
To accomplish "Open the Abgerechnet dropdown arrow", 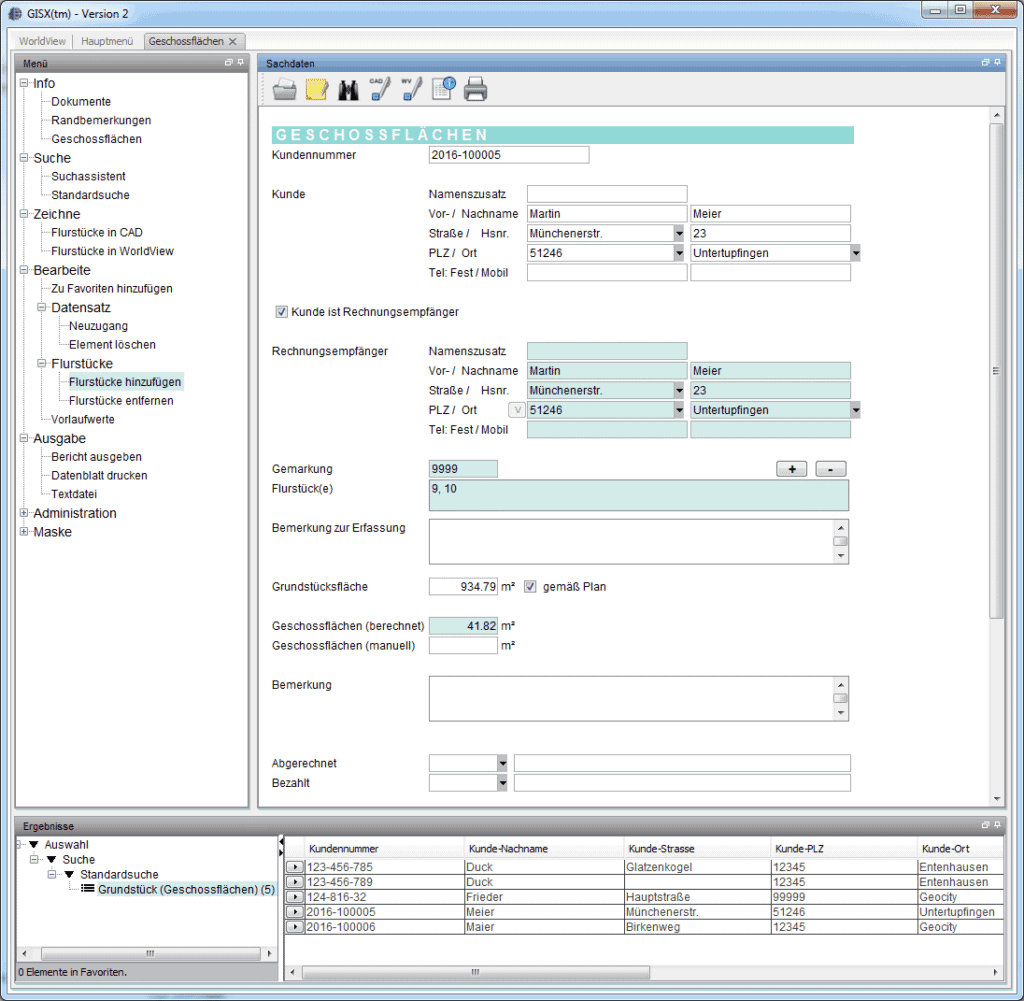I will [x=502, y=763].
